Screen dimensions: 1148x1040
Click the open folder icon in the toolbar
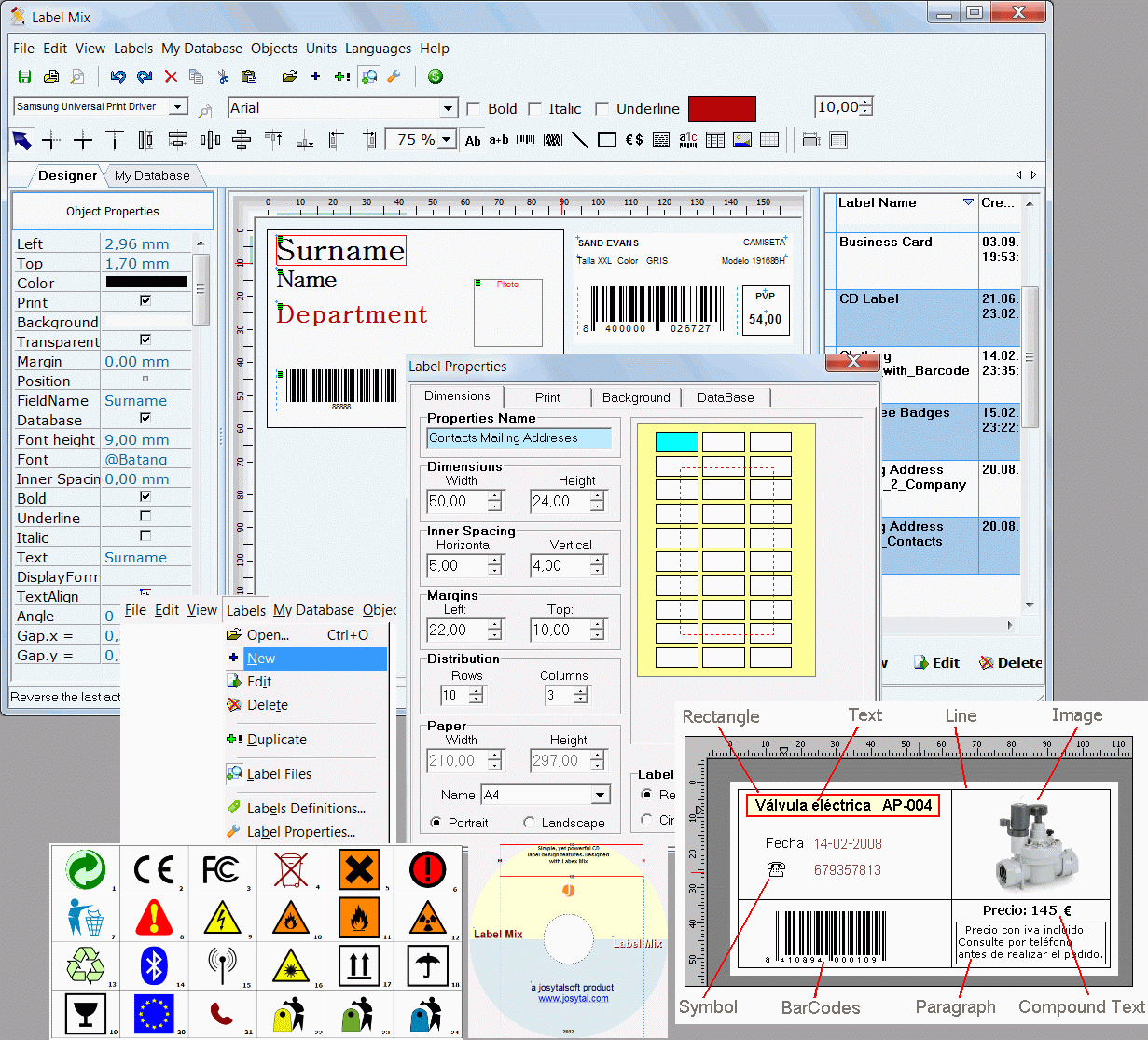point(290,76)
